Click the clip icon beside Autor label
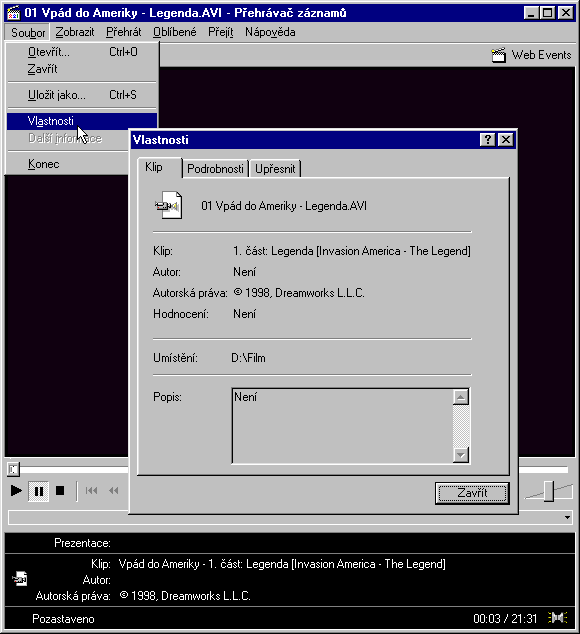 pyautogui.click(x=20, y=579)
